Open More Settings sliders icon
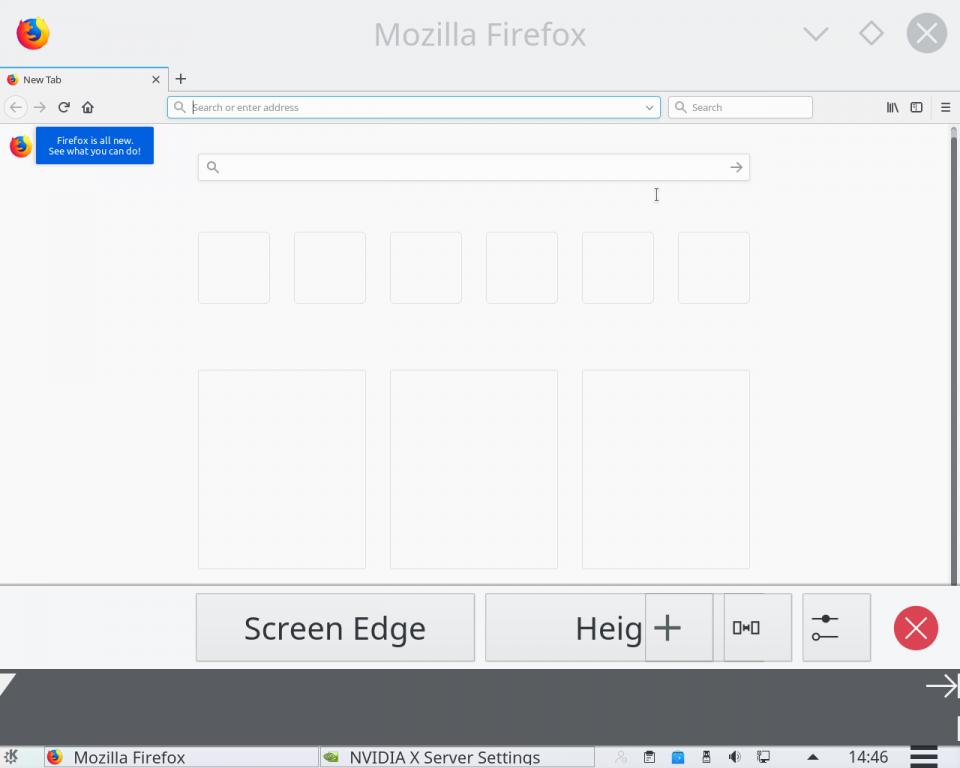 836,628
